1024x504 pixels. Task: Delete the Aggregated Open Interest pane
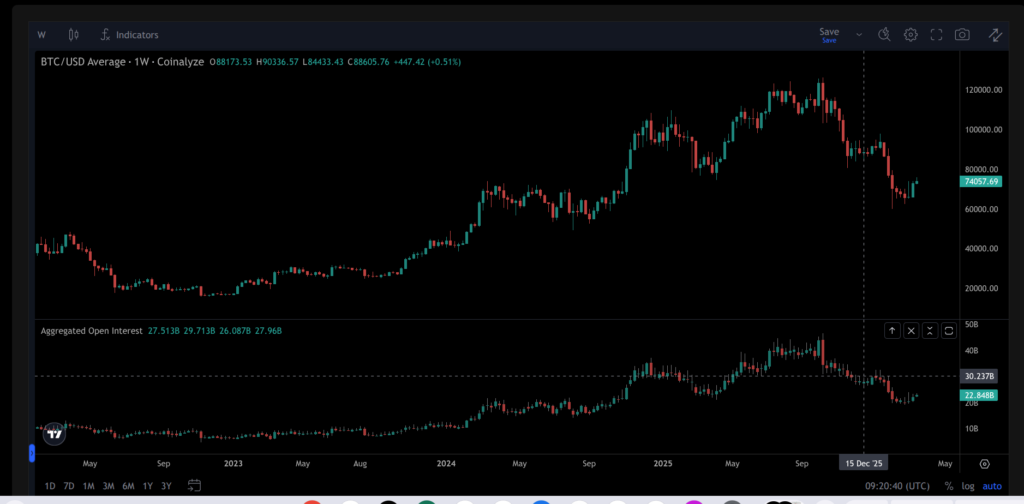tap(911, 330)
